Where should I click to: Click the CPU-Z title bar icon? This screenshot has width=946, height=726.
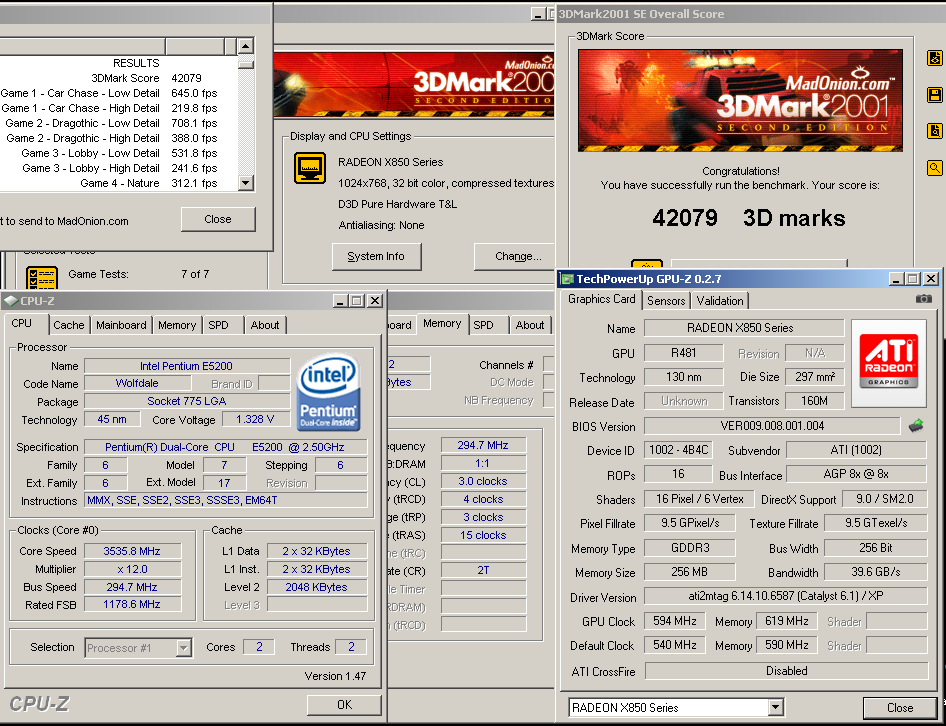(x=10, y=301)
